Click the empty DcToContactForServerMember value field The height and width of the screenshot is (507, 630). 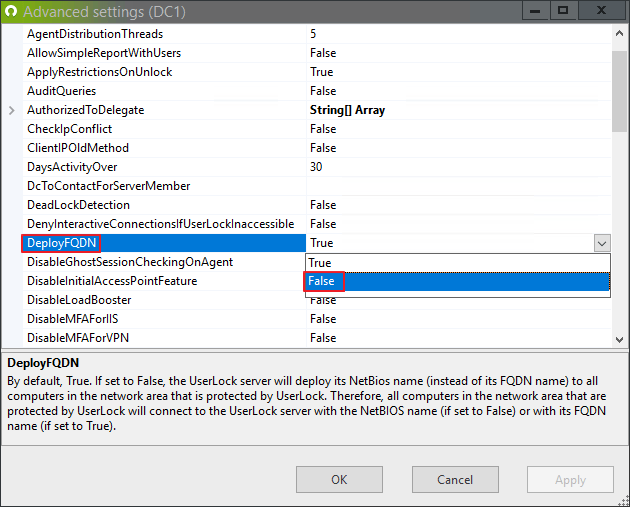pos(458,186)
